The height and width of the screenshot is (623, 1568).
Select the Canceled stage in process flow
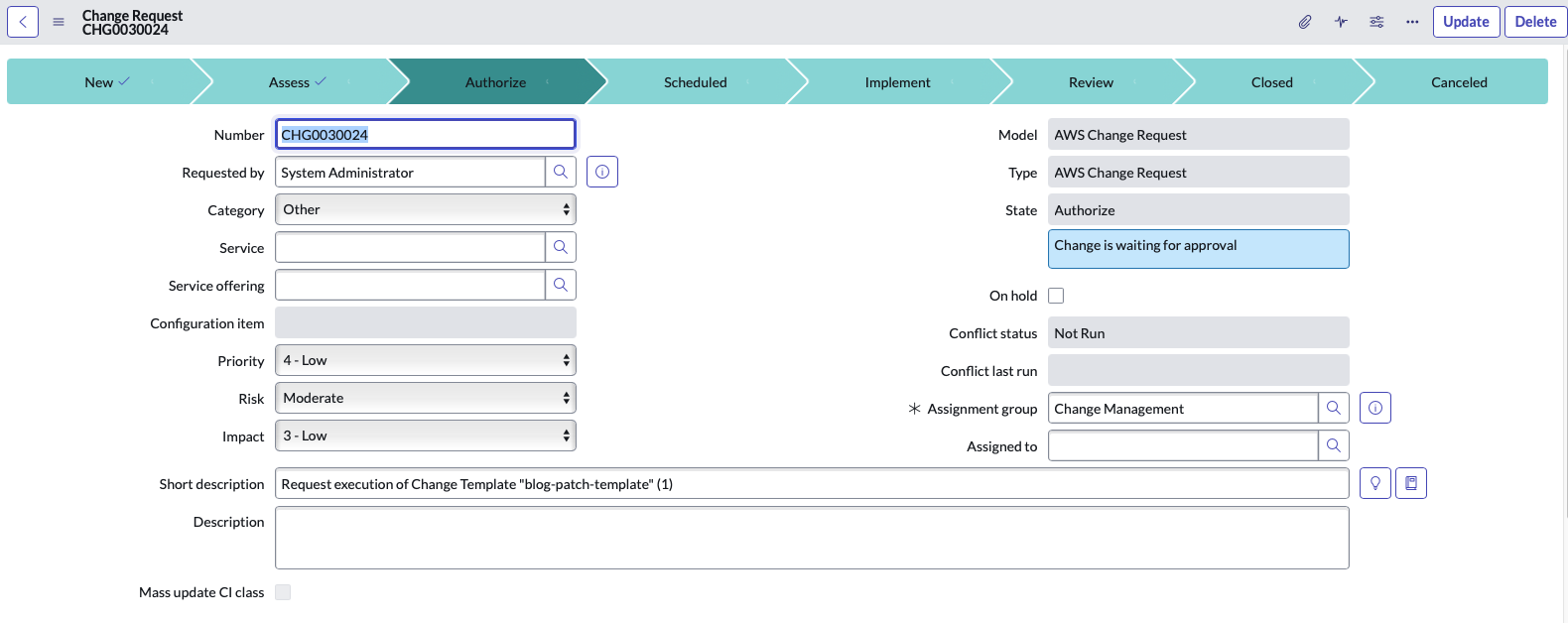[x=1459, y=82]
